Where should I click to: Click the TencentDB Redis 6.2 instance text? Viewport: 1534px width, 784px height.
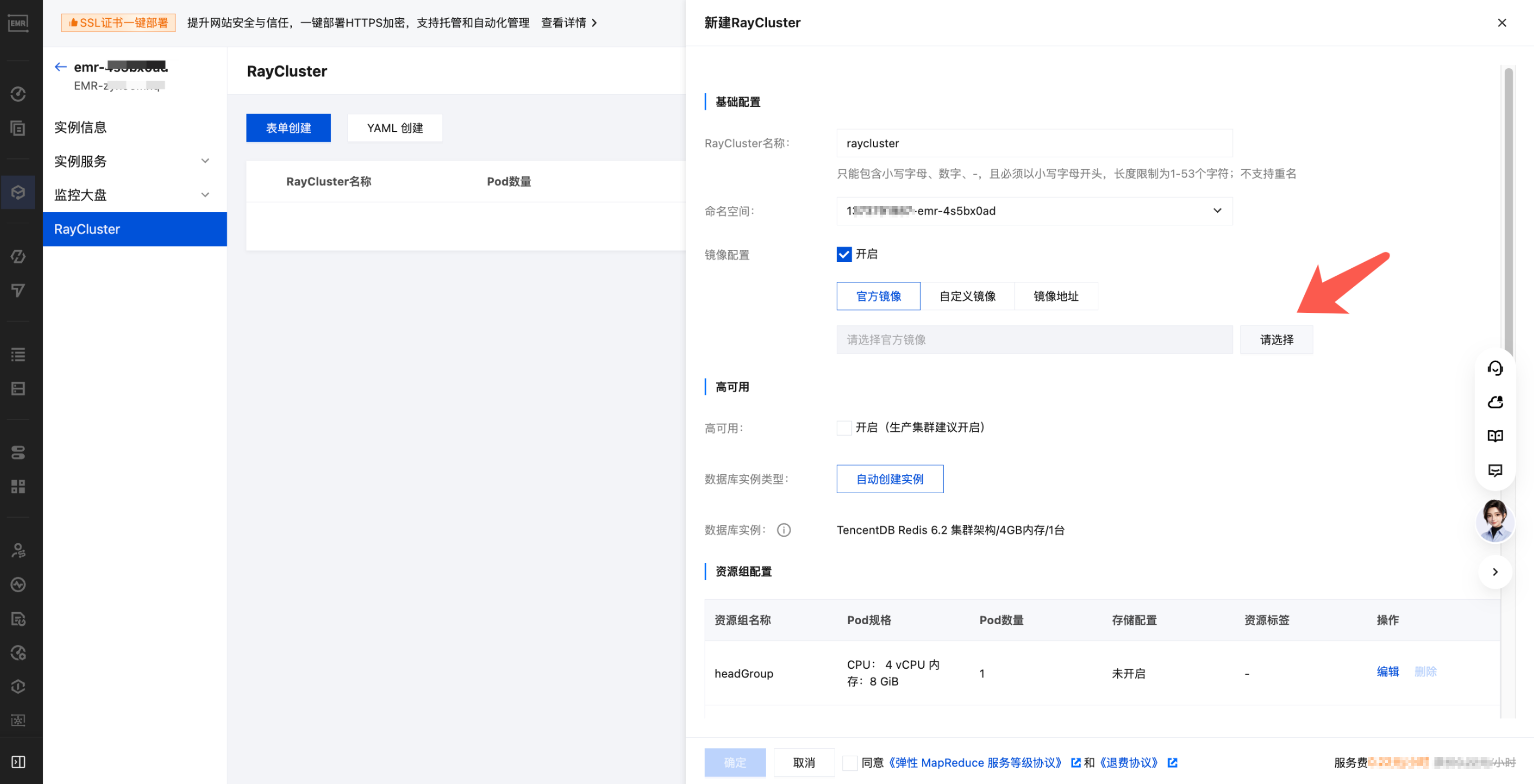click(x=950, y=530)
